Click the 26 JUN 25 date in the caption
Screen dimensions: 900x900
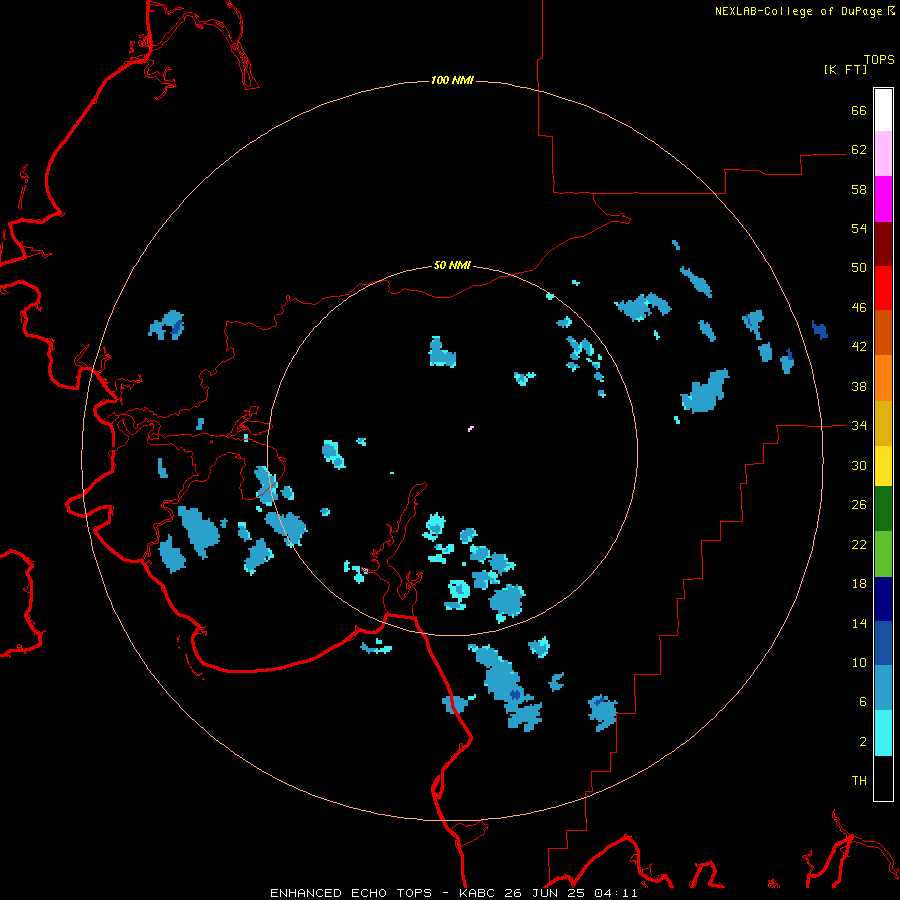coord(546,893)
